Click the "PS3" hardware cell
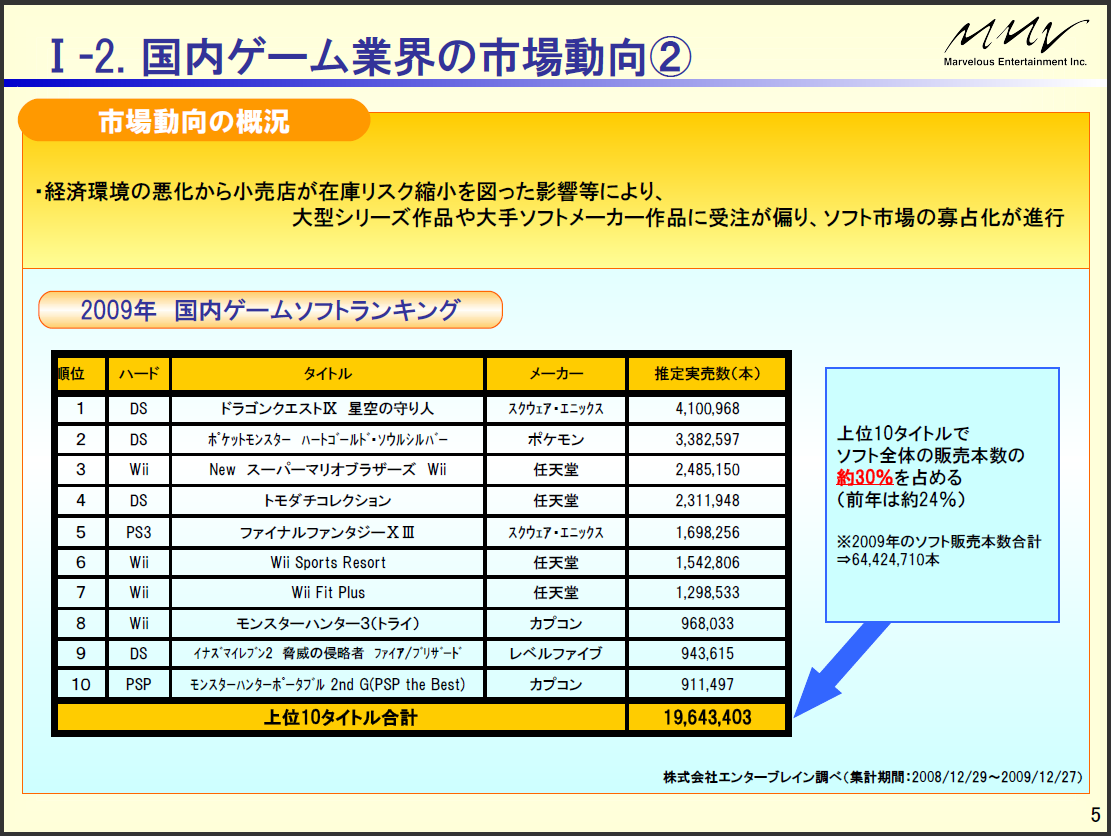The width and height of the screenshot is (1111, 836). coord(139,532)
